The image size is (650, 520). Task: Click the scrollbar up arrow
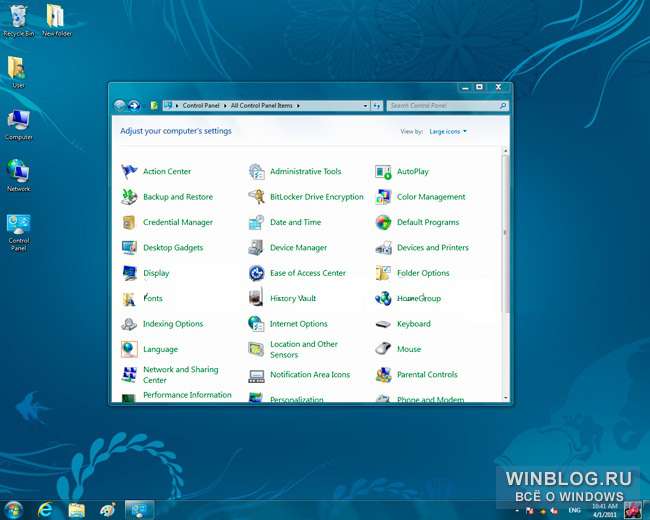click(x=505, y=150)
